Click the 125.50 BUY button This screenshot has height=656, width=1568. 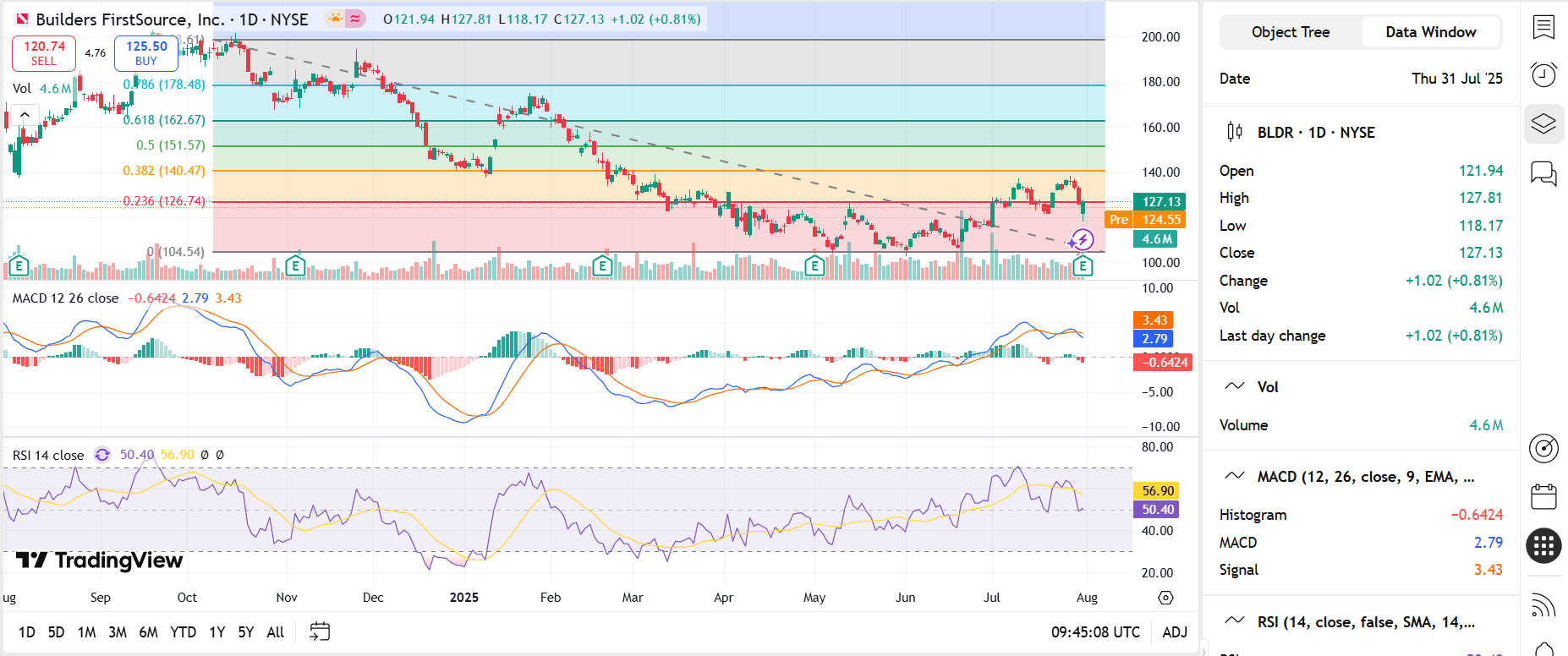146,53
